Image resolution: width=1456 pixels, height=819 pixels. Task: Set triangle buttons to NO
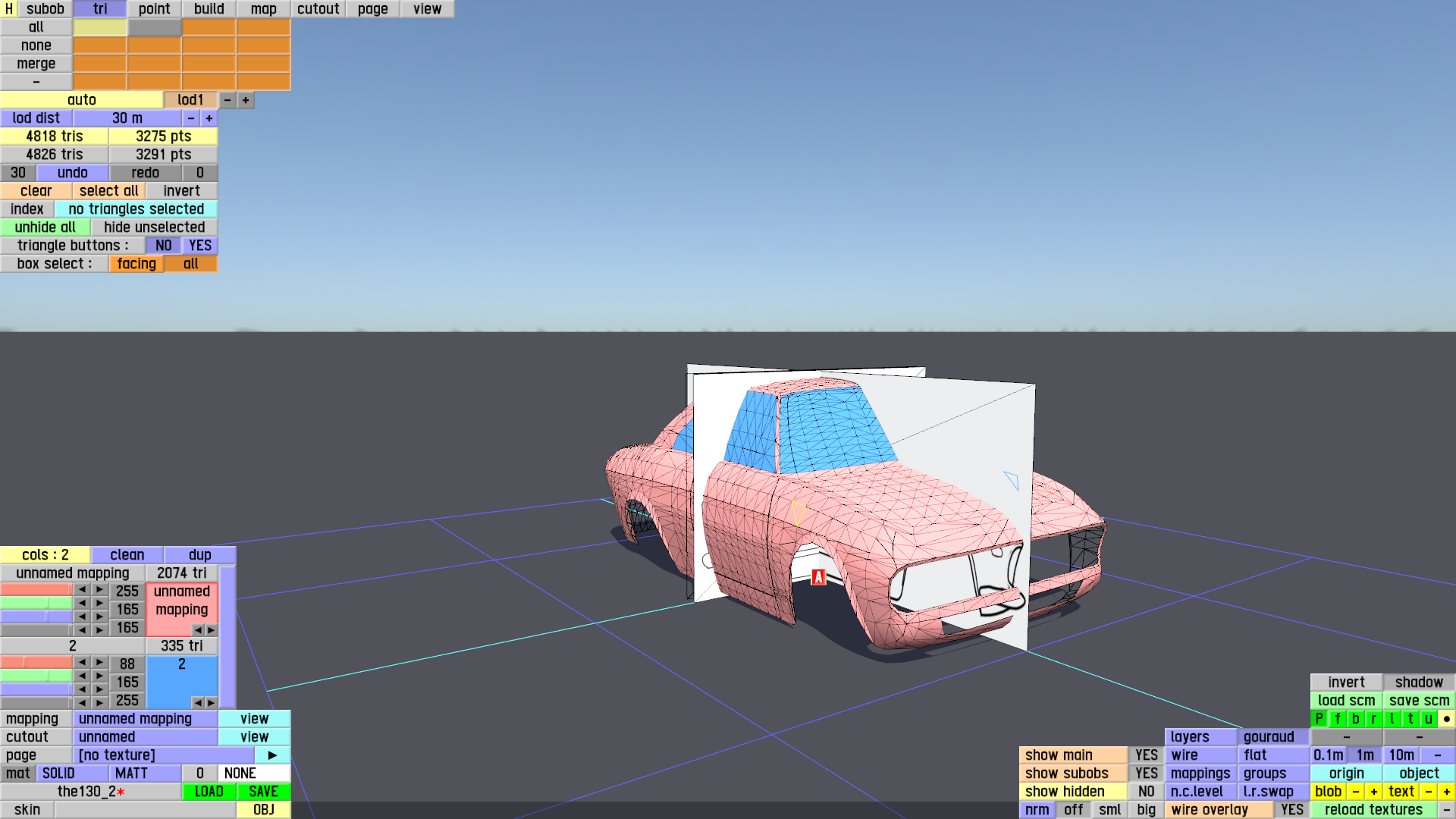tap(163, 246)
